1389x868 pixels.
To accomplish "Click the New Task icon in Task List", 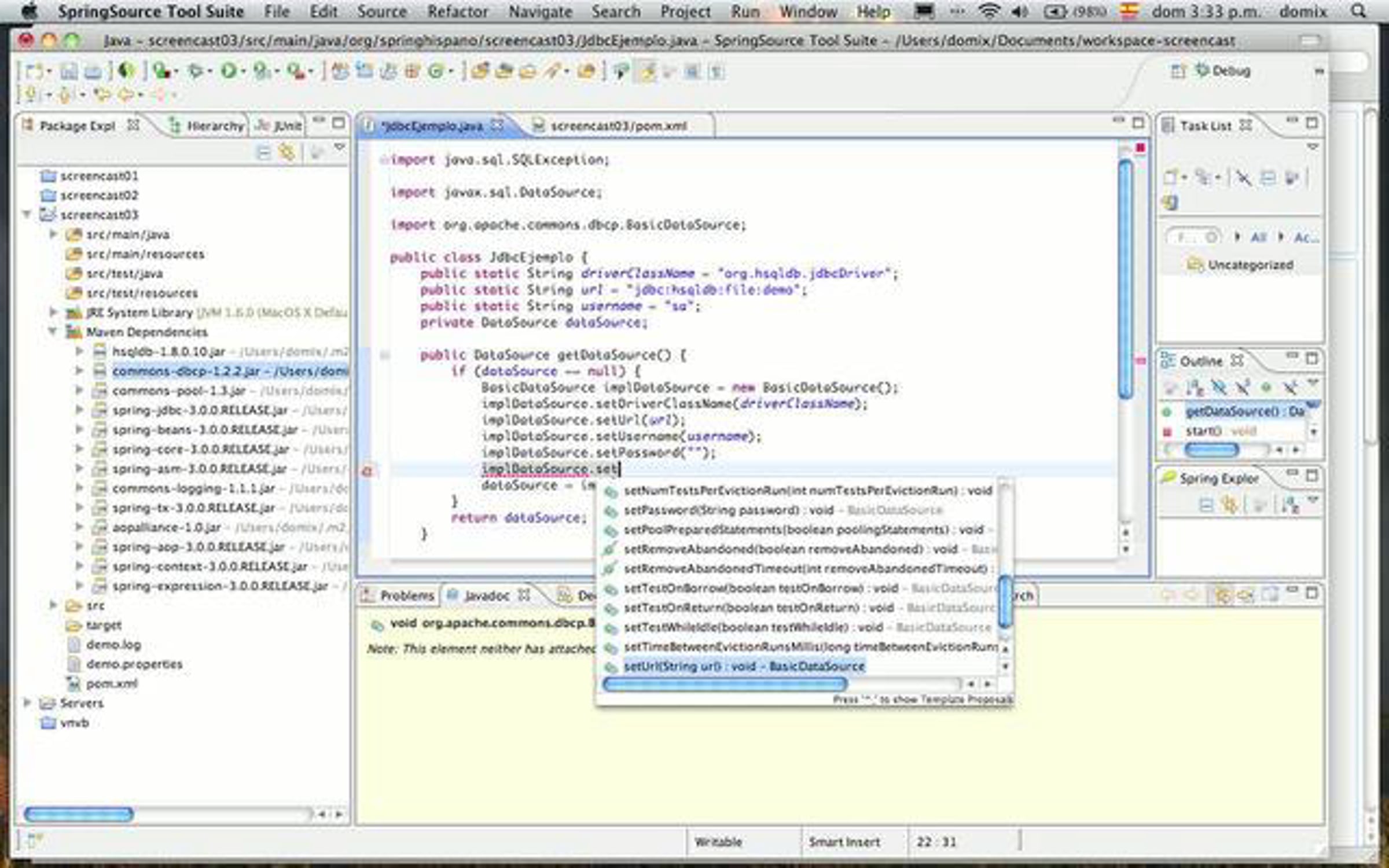I will coord(1170,177).
